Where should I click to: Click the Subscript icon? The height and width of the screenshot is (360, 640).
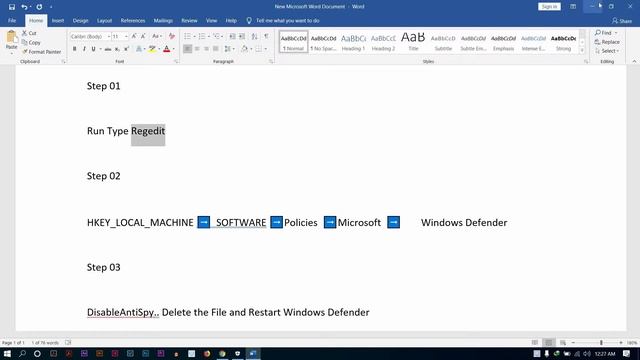tap(117, 49)
